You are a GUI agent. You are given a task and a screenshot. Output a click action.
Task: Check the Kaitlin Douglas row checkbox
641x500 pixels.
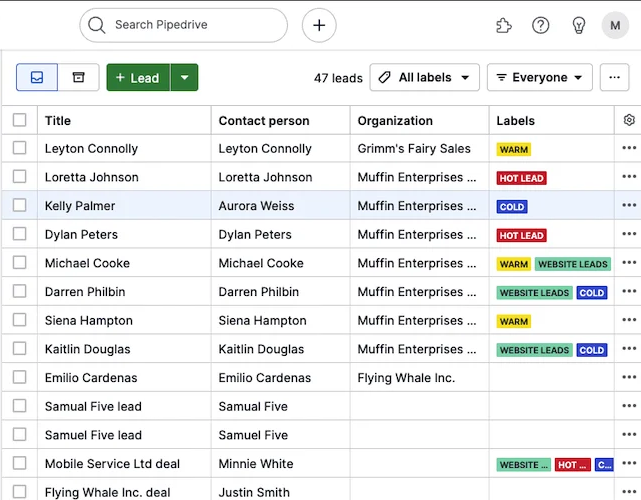[x=20, y=348]
